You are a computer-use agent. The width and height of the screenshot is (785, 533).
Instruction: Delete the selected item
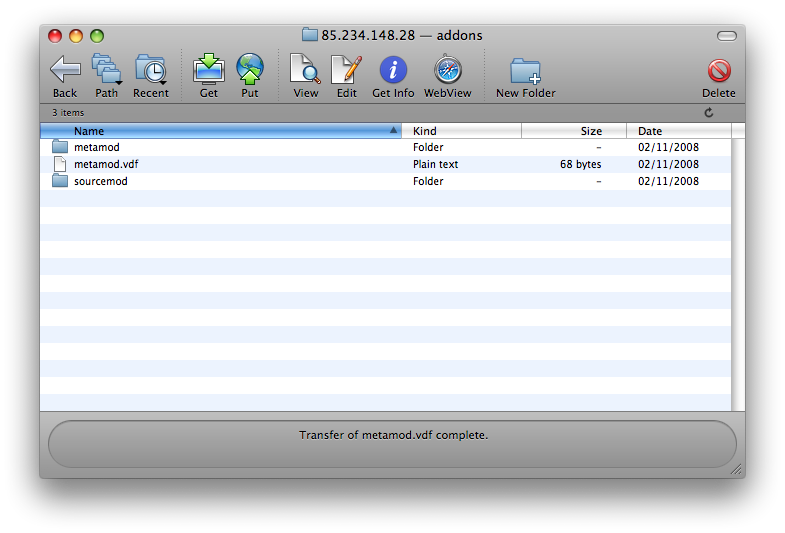coord(719,71)
